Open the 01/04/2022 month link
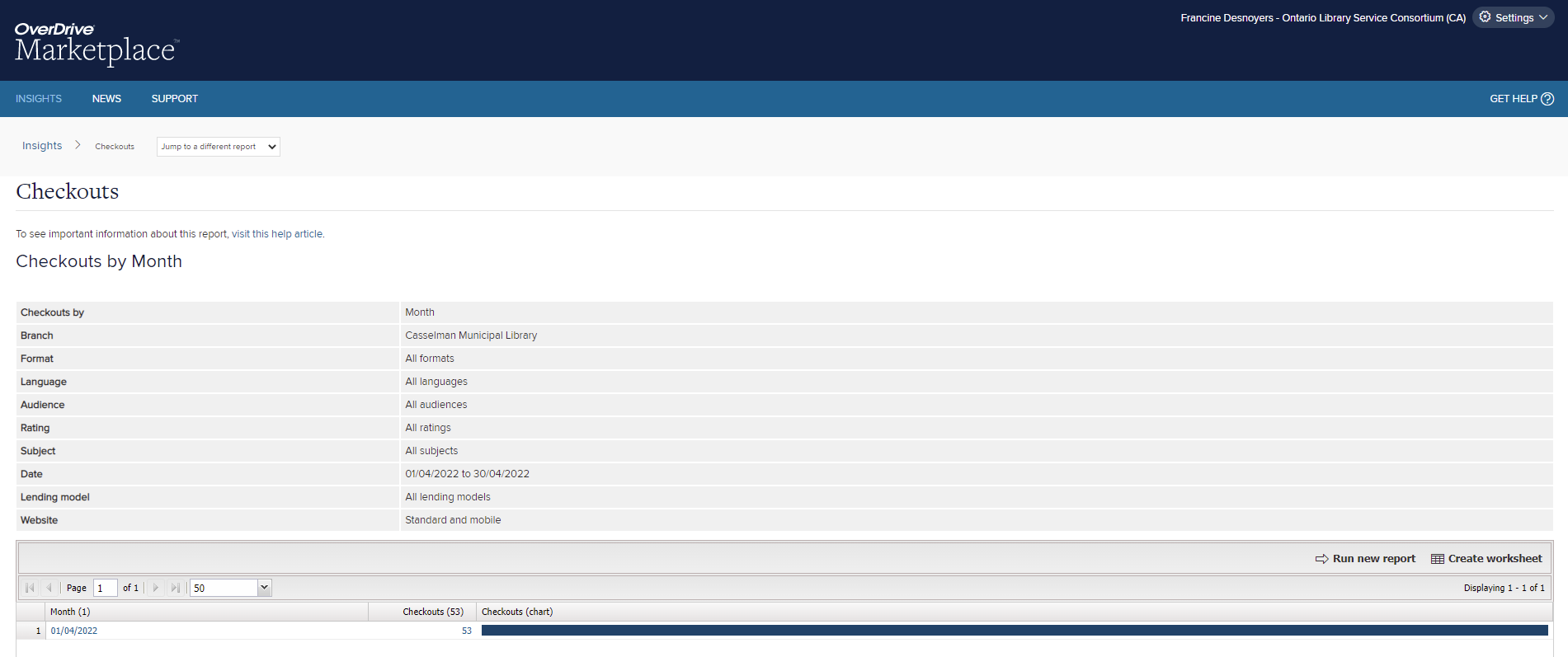The image size is (1568, 657). pos(74,631)
